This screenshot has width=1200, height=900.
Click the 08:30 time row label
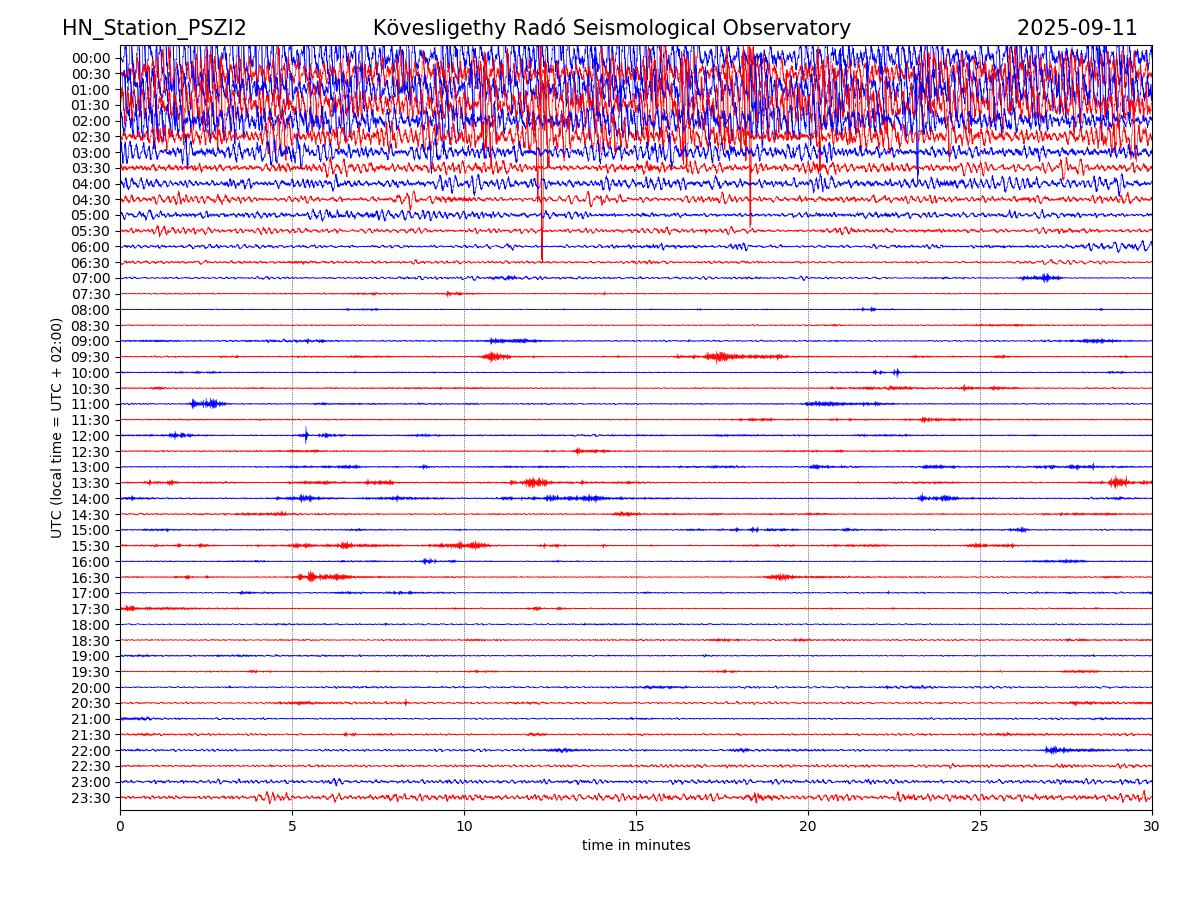point(91,326)
